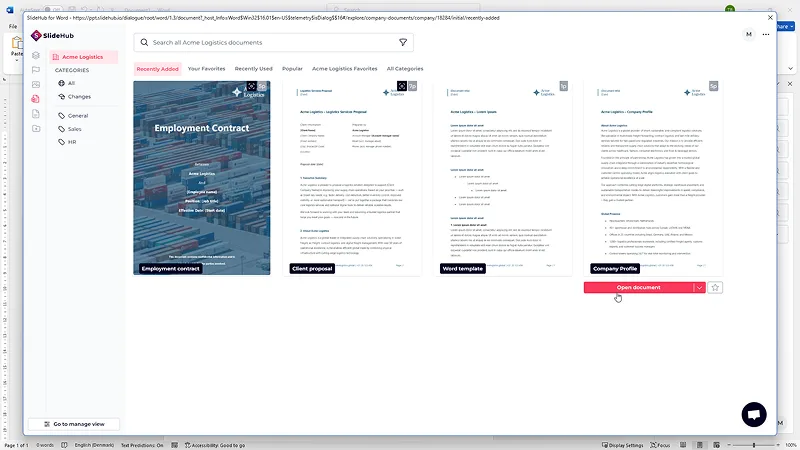This screenshot has height=450, width=800.
Task: Click Accessibility: Good to go status
Action: [215, 445]
